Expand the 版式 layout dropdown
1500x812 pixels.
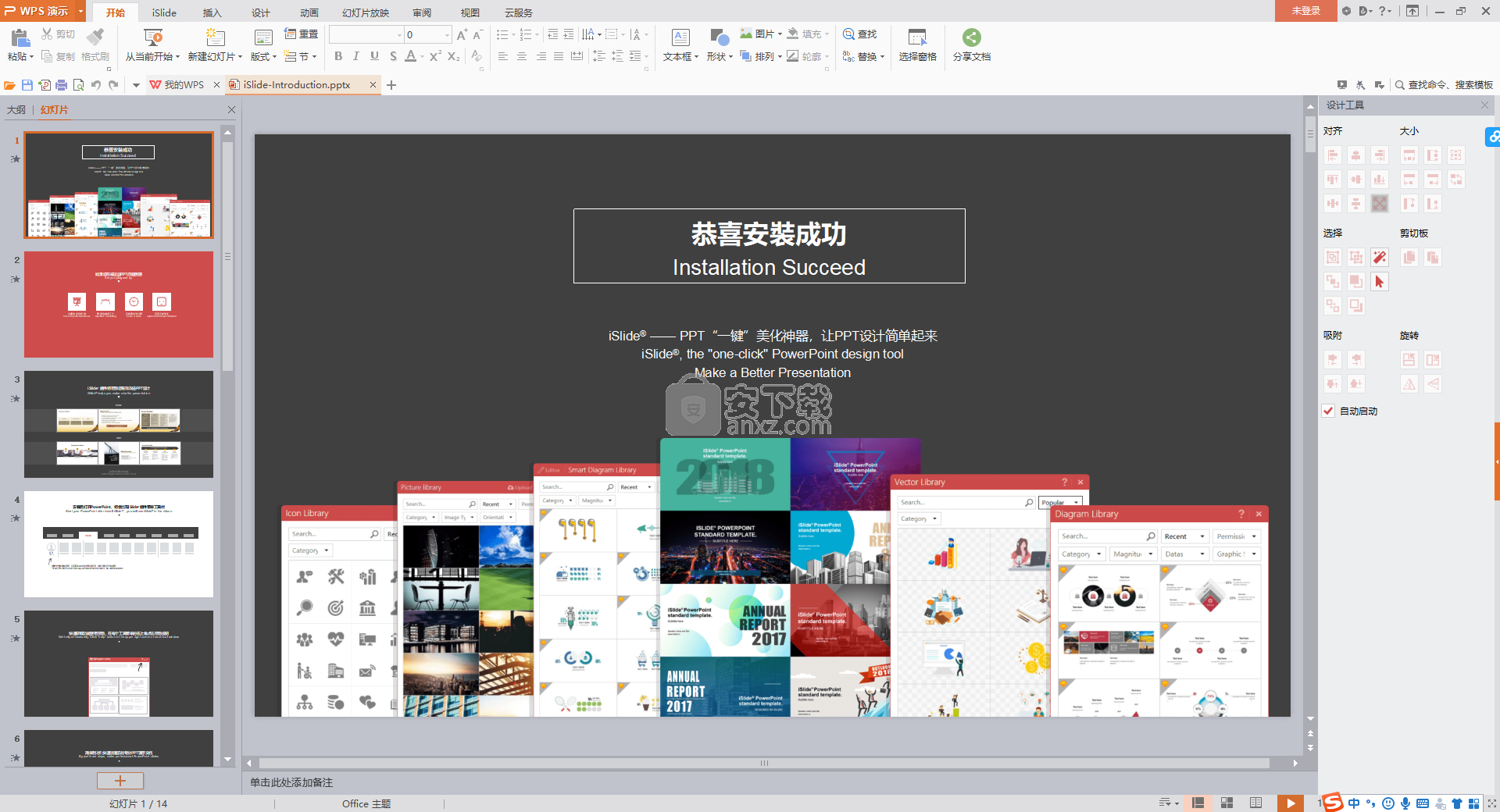click(274, 56)
